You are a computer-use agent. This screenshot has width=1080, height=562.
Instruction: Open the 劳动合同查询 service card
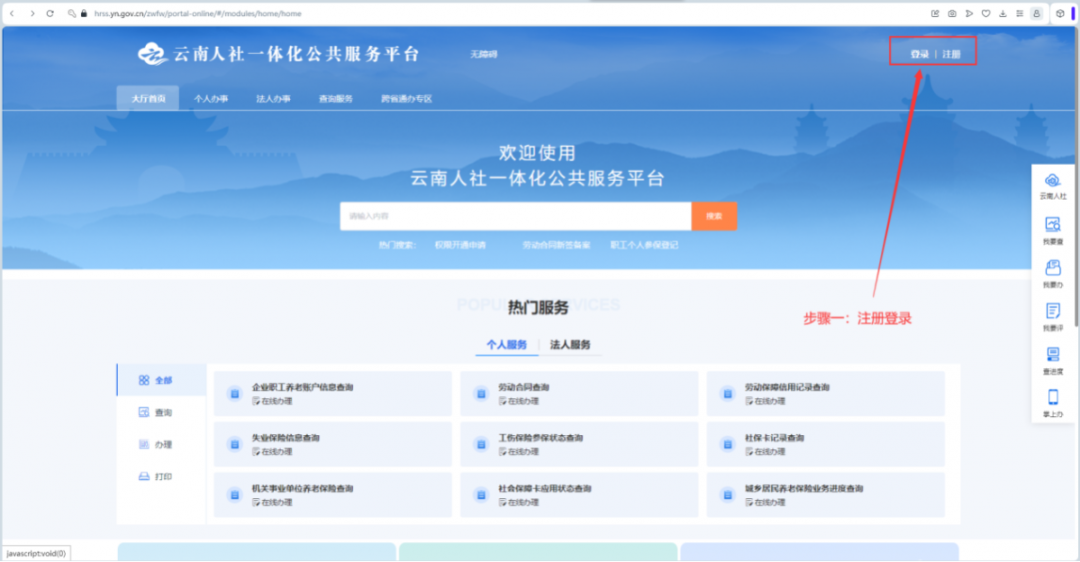pyautogui.click(x=579, y=393)
